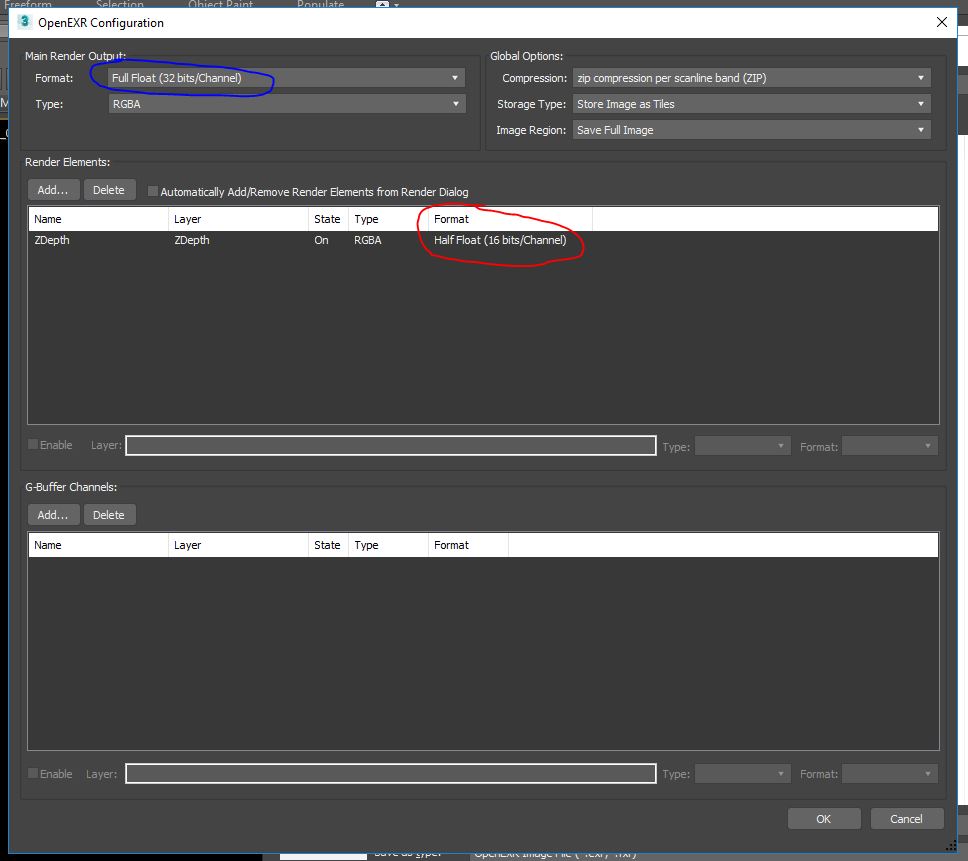The width and height of the screenshot is (968, 861).
Task: Open the Storage Type dropdown
Action: 920,103
